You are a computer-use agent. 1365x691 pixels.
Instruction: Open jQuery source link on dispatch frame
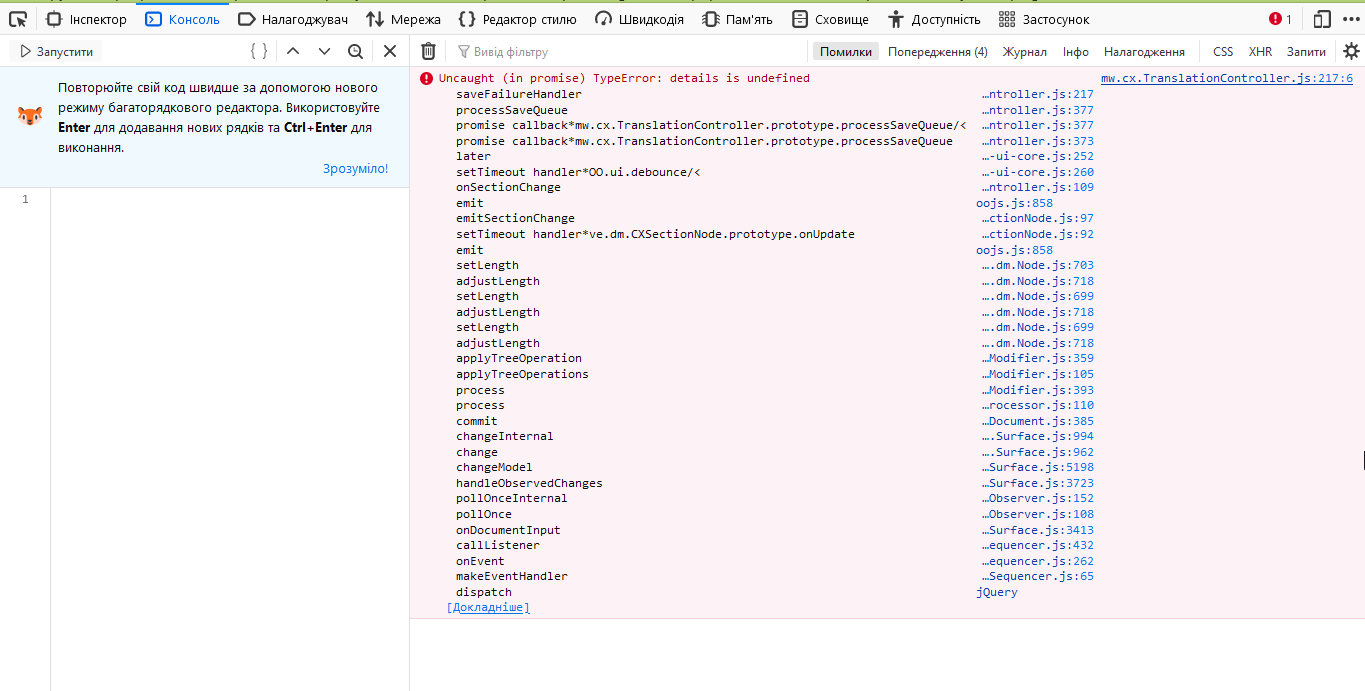[x=997, y=592]
